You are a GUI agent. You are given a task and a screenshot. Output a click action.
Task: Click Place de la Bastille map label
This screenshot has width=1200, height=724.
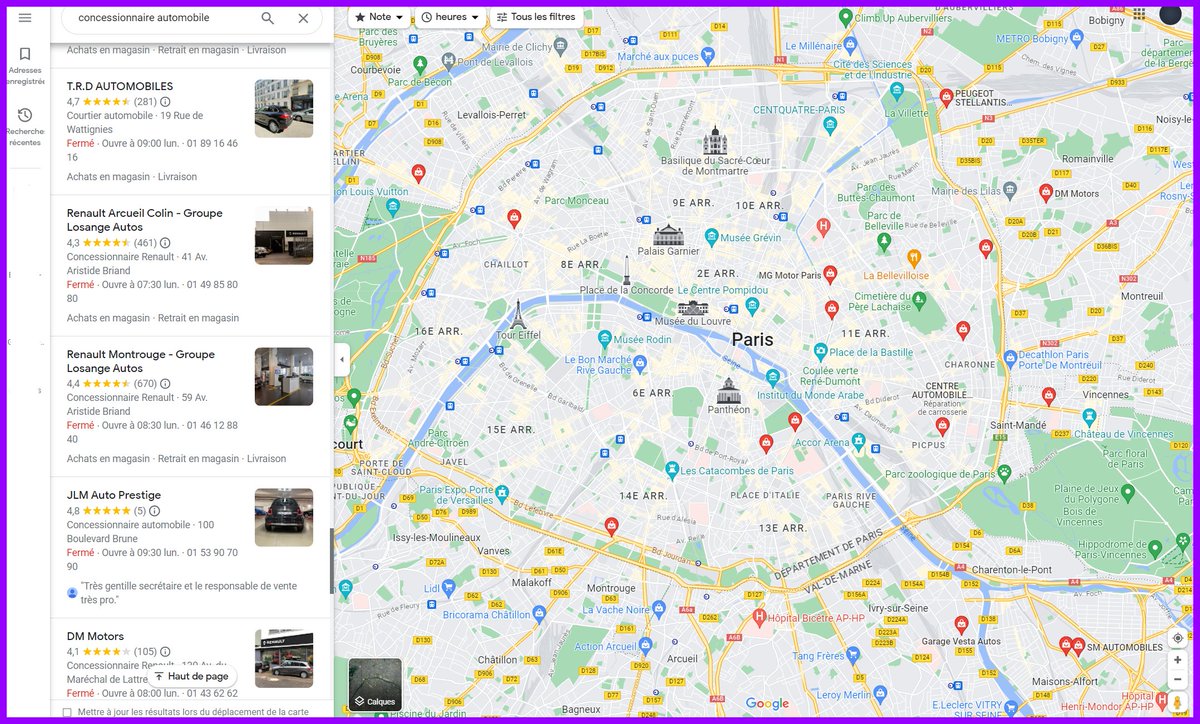871,352
